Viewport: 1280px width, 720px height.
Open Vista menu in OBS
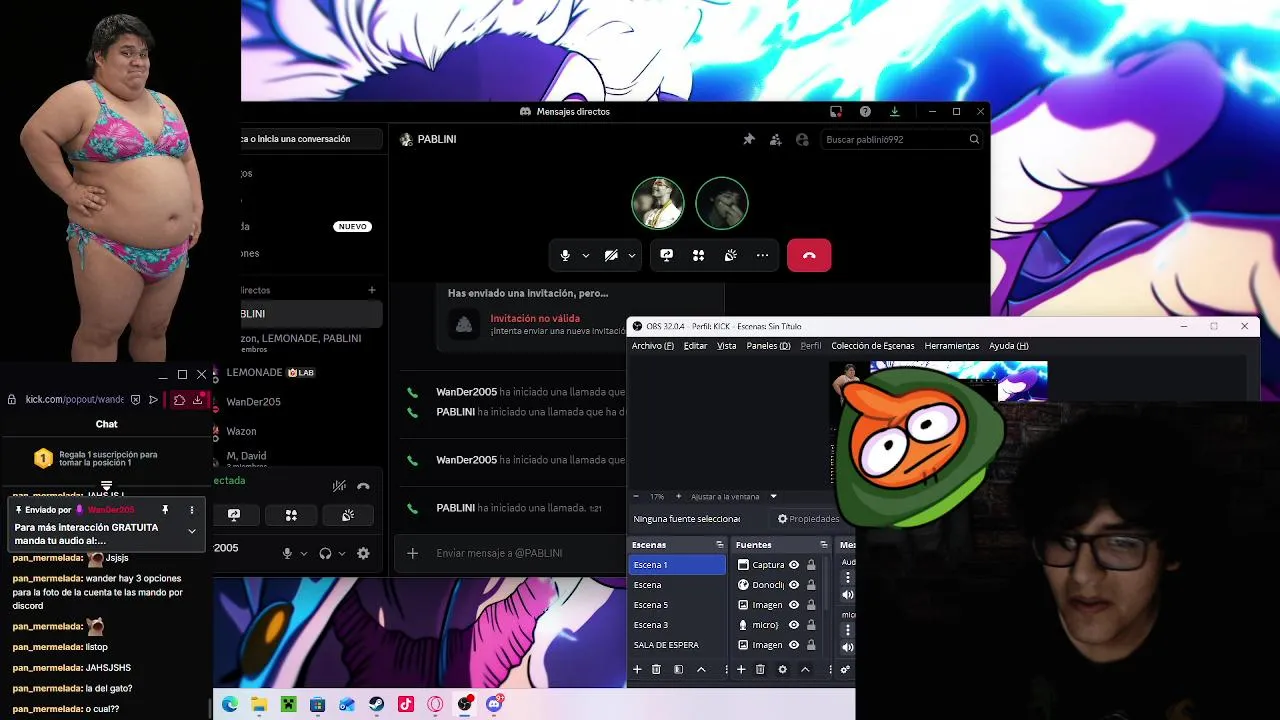(727, 346)
